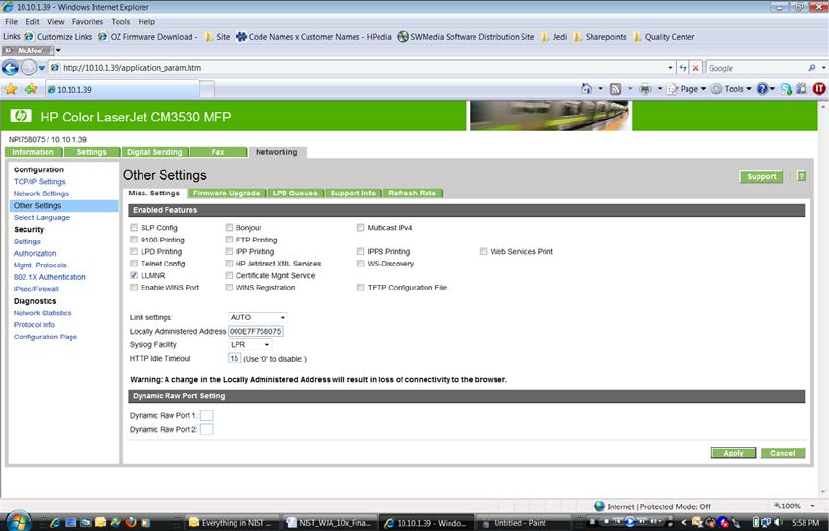Click the IE forward arrow button
The image size is (829, 531).
pyautogui.click(x=29, y=68)
